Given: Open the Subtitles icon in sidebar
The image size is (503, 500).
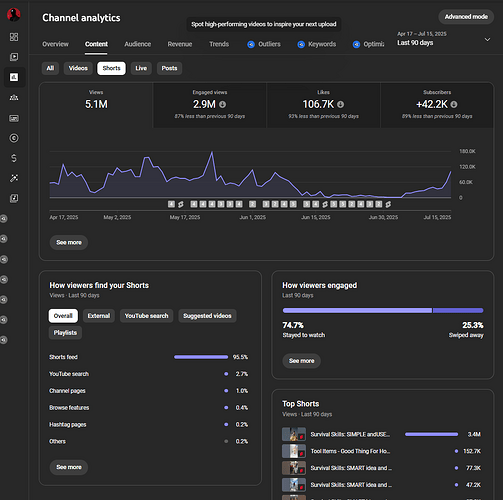Looking at the screenshot, I should (14, 118).
